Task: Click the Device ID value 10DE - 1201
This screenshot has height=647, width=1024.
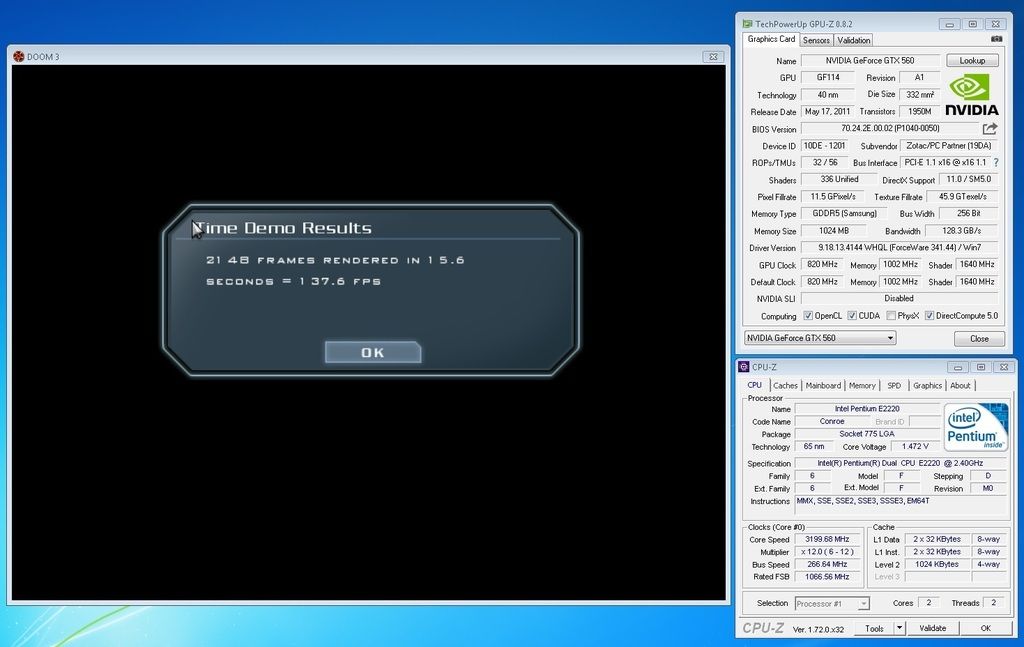Action: (x=825, y=146)
